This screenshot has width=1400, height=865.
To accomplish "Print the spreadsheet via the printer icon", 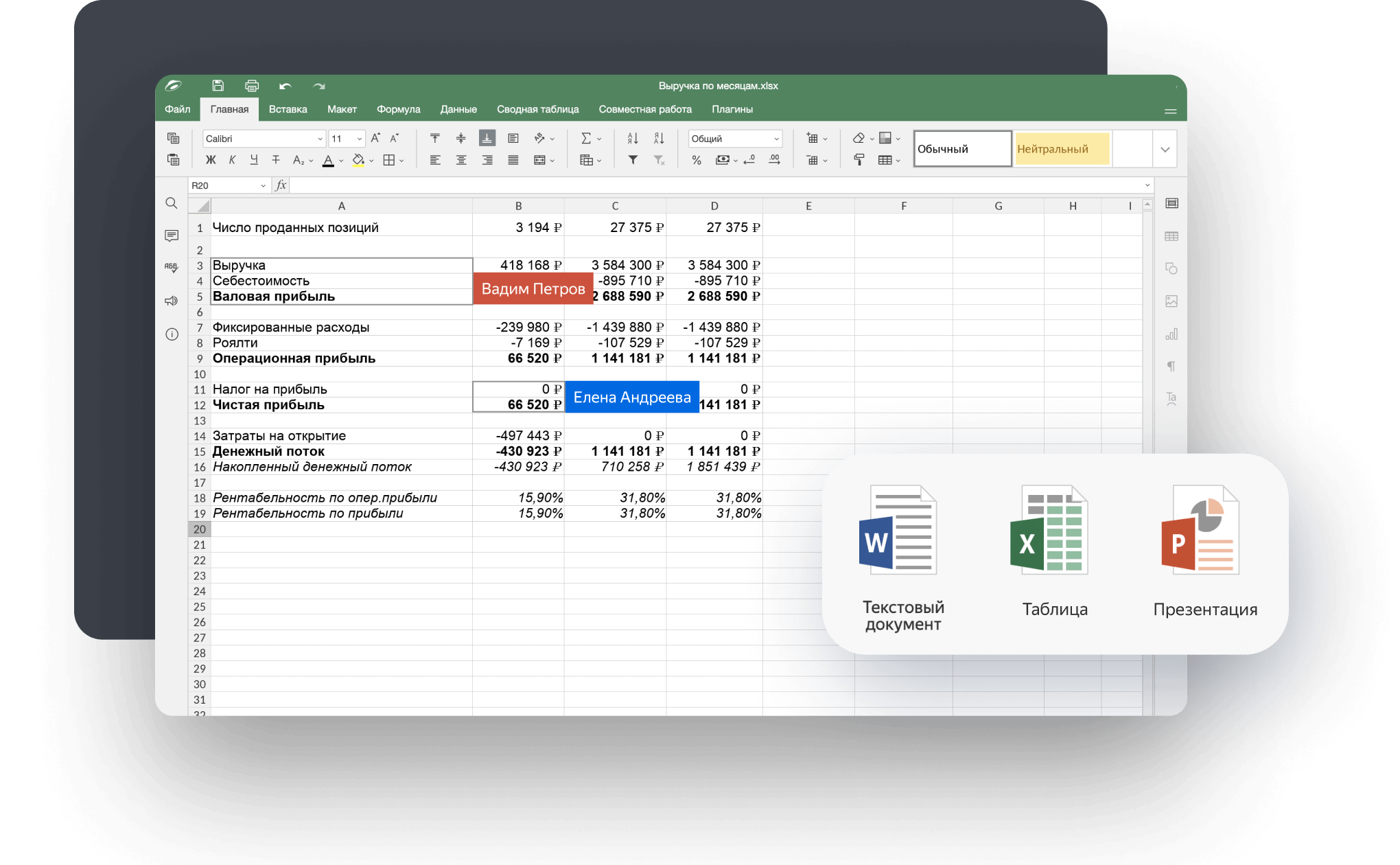I will click(x=252, y=86).
